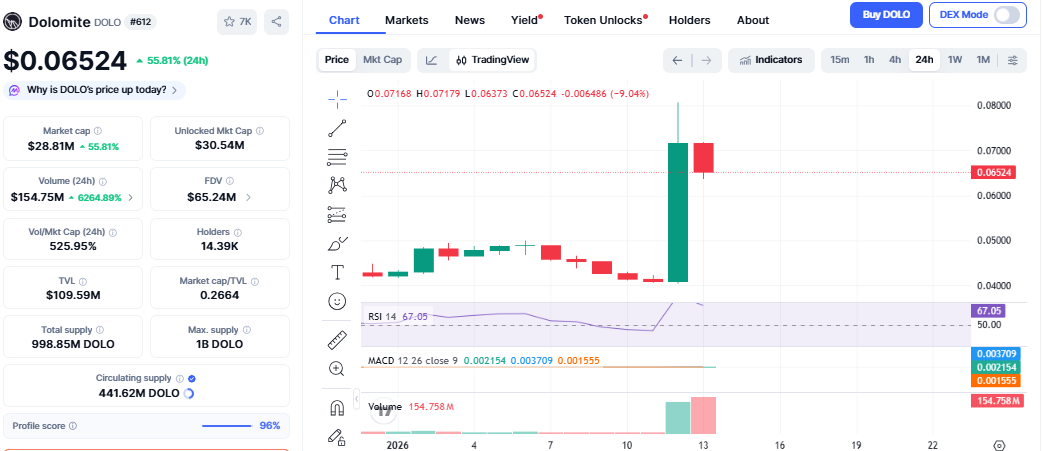This screenshot has width=1042, height=451.
Task: Select the ruler measure tool
Action: pos(338,340)
